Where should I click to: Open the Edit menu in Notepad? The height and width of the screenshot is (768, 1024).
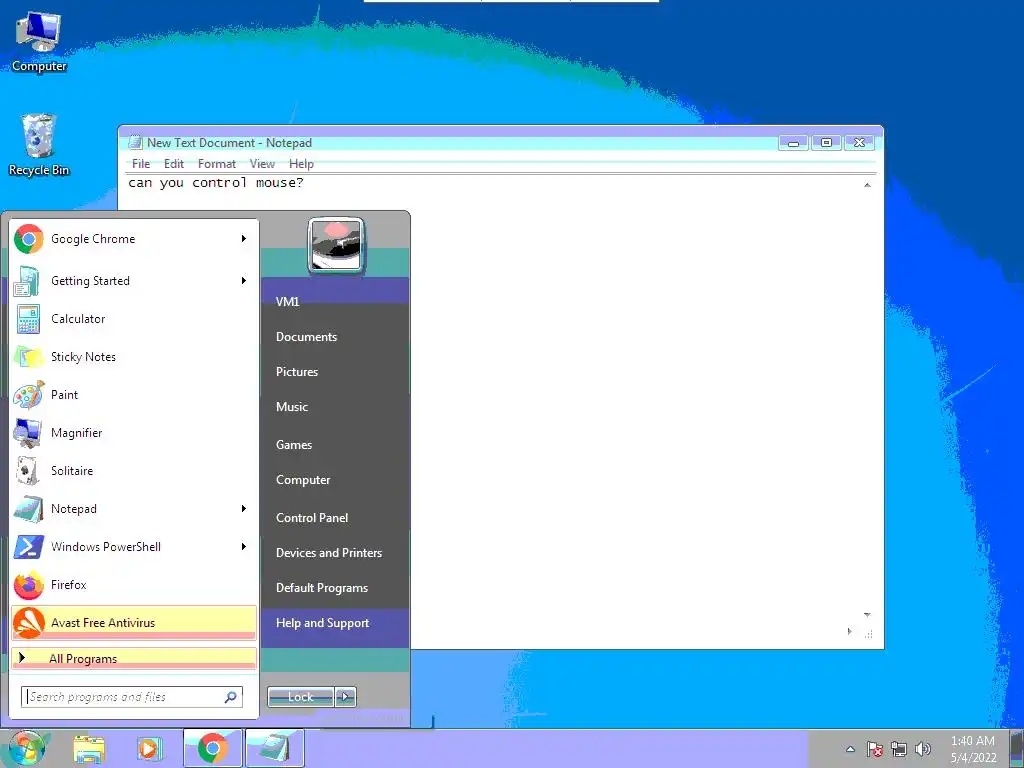pyautogui.click(x=174, y=164)
